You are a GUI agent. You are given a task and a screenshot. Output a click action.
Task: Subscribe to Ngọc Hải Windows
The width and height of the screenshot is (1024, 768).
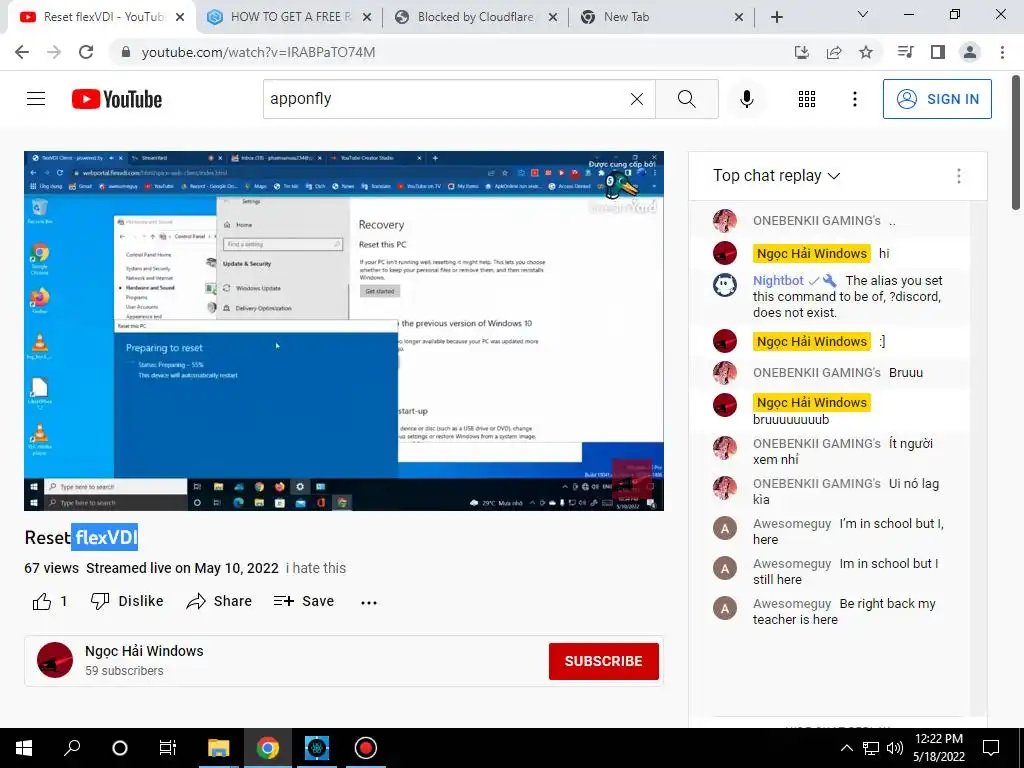[x=603, y=661]
